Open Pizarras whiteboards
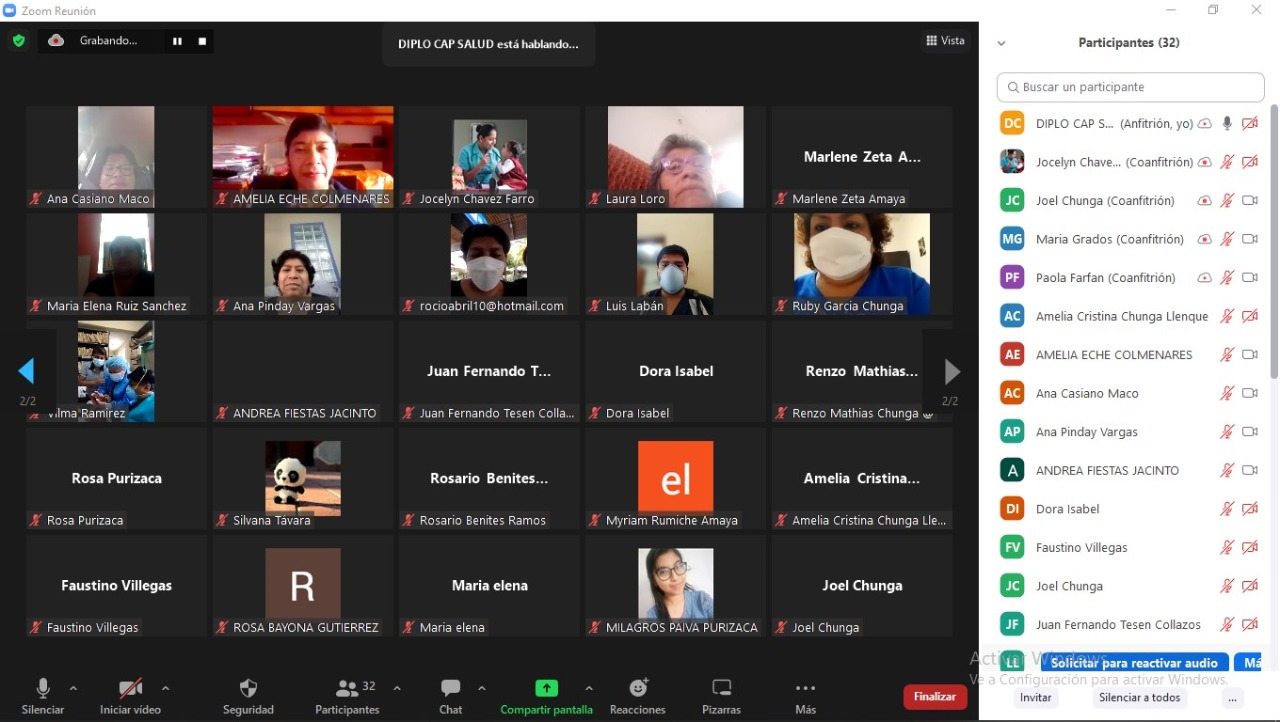The image size is (1280, 722). click(721, 696)
